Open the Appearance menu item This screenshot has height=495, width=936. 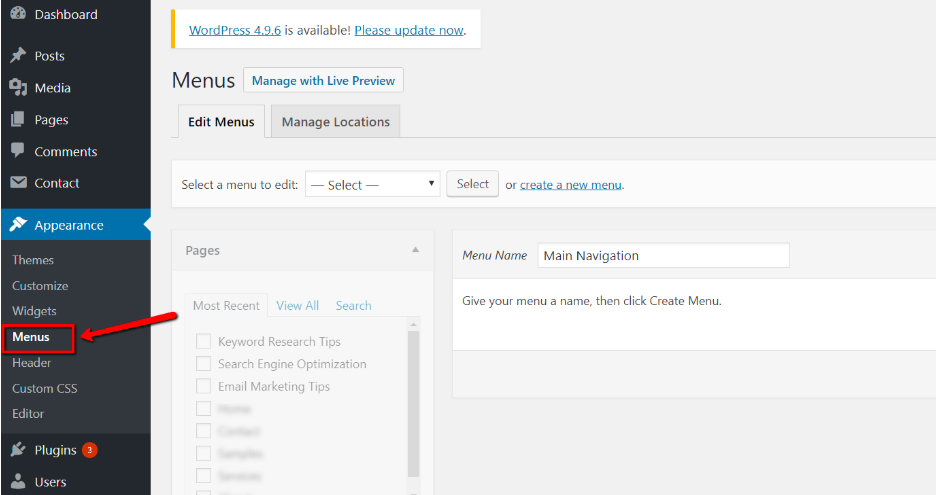click(x=75, y=225)
